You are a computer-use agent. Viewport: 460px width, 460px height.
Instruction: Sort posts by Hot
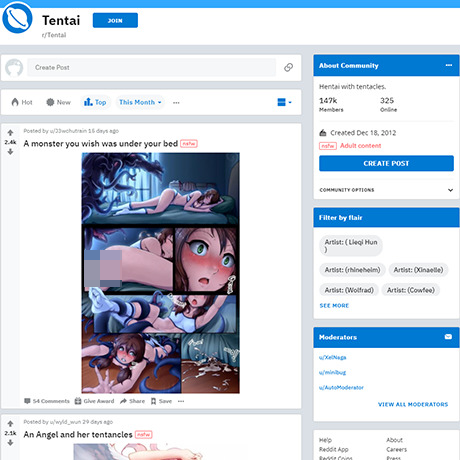[22, 102]
